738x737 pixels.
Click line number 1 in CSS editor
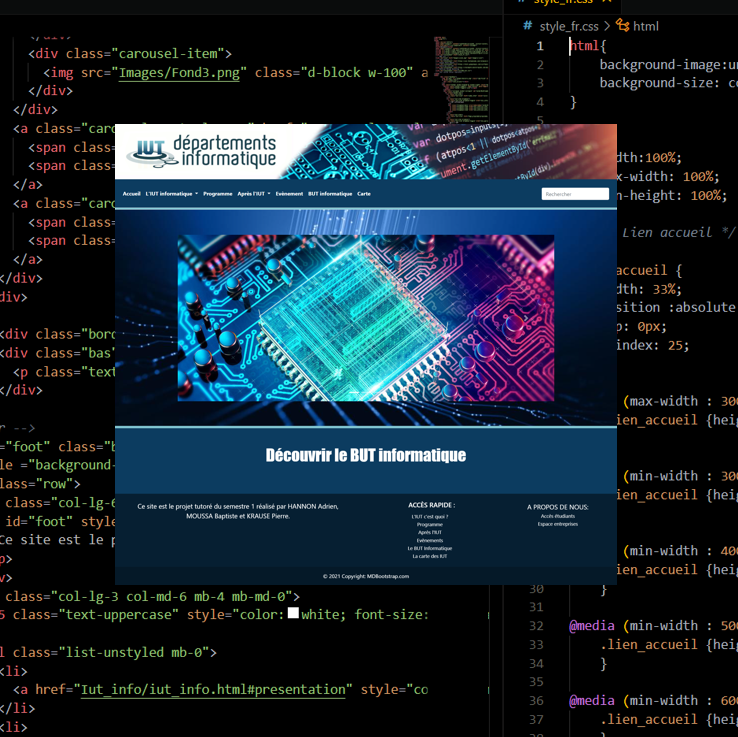click(540, 46)
